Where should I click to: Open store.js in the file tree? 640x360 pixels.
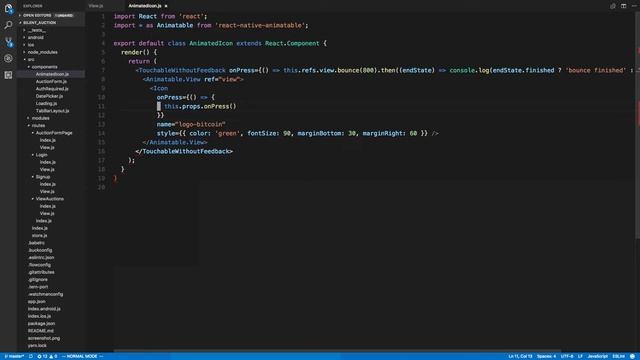40,236
